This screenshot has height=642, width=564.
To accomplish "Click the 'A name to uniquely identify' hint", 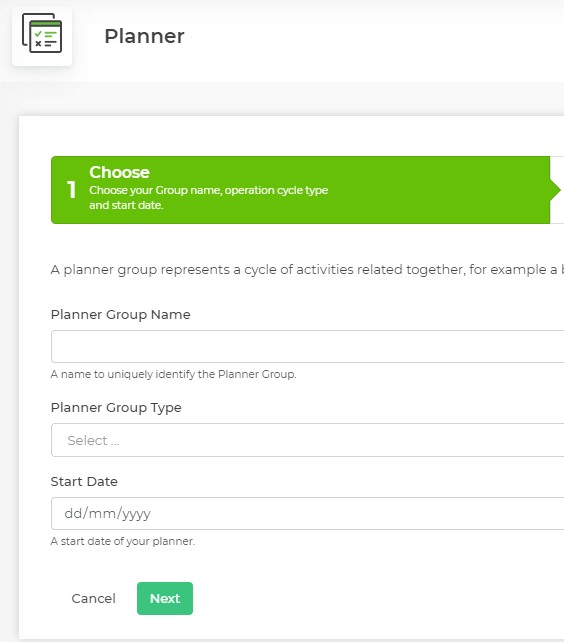I will pyautogui.click(x=173, y=374).
